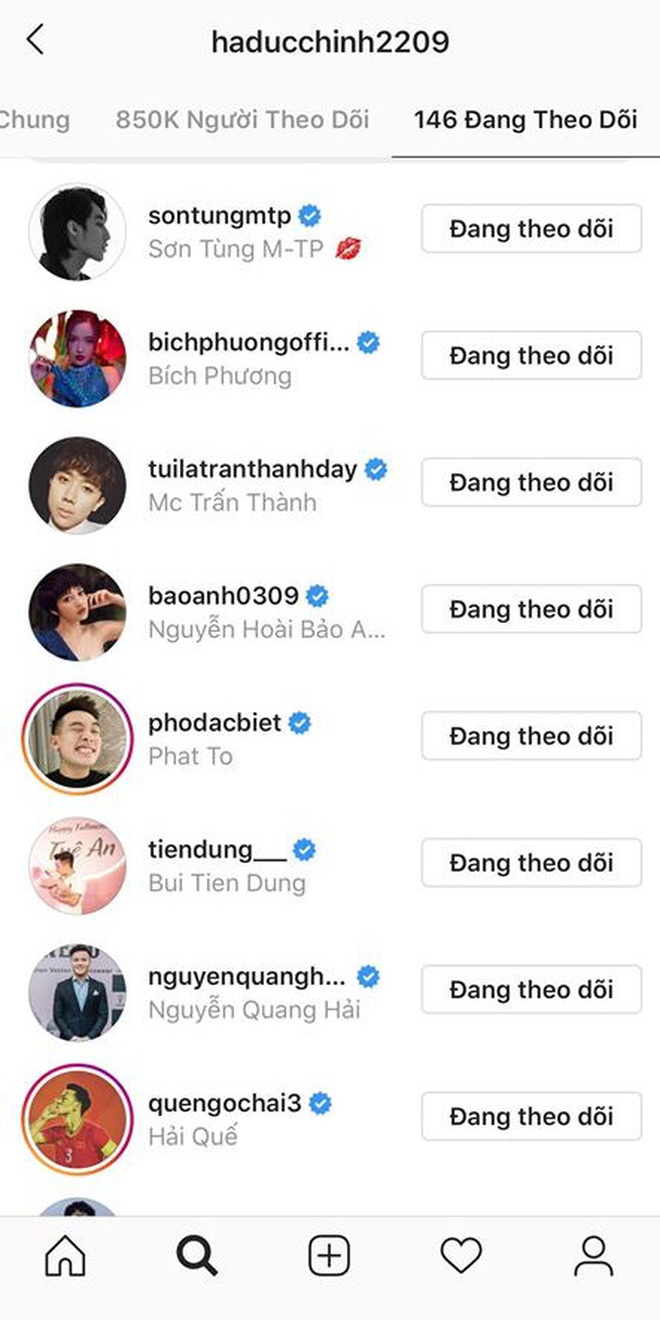Open the Search magnifier icon
660x1320 pixels.
(197, 1255)
